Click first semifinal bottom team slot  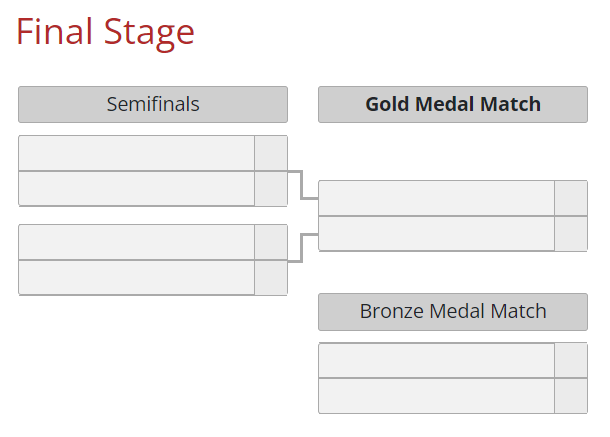(137, 189)
